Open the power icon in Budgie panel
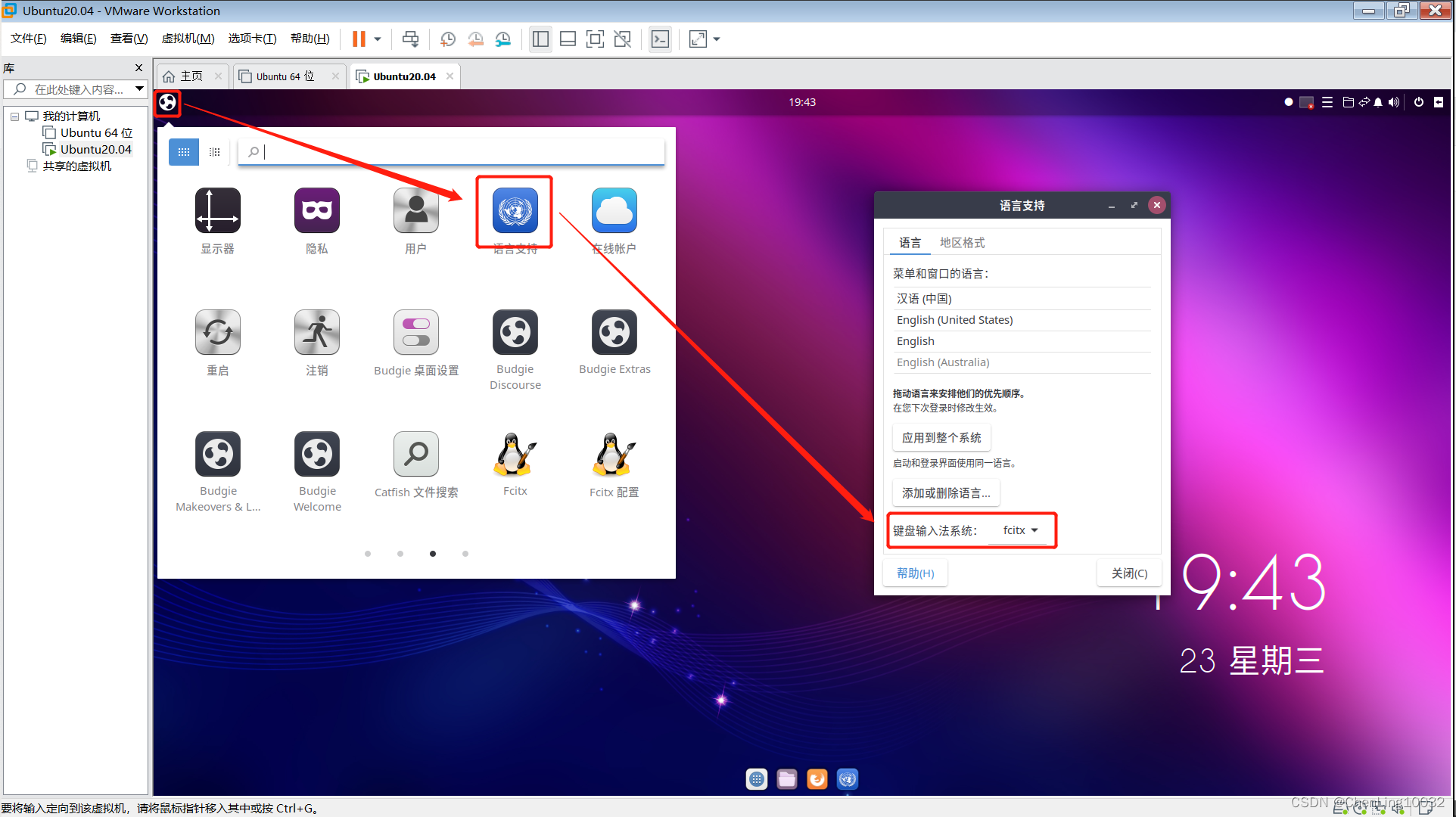The width and height of the screenshot is (1456, 817). click(x=1419, y=102)
